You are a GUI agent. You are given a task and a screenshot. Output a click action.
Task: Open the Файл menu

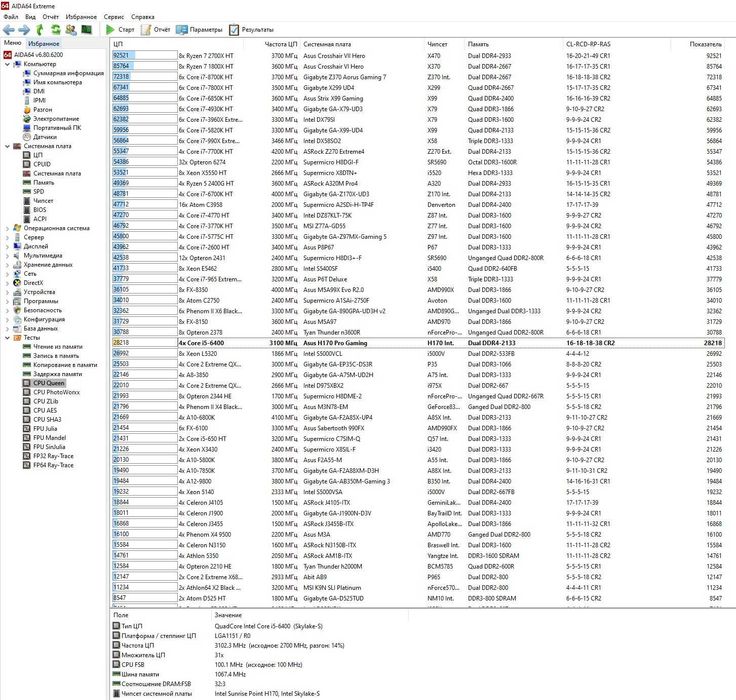point(11,16)
